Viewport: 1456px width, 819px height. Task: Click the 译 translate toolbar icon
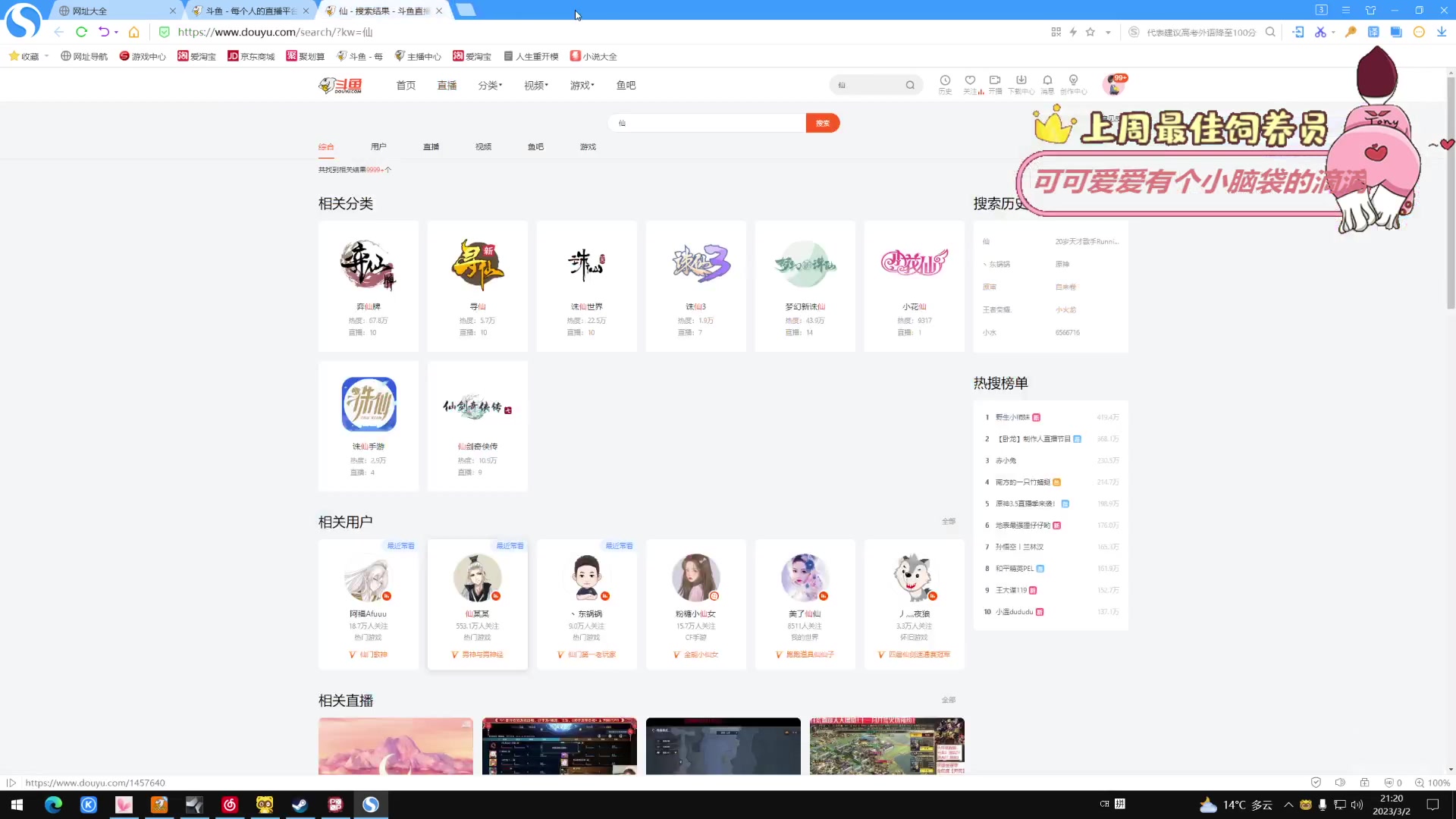coord(1373,32)
